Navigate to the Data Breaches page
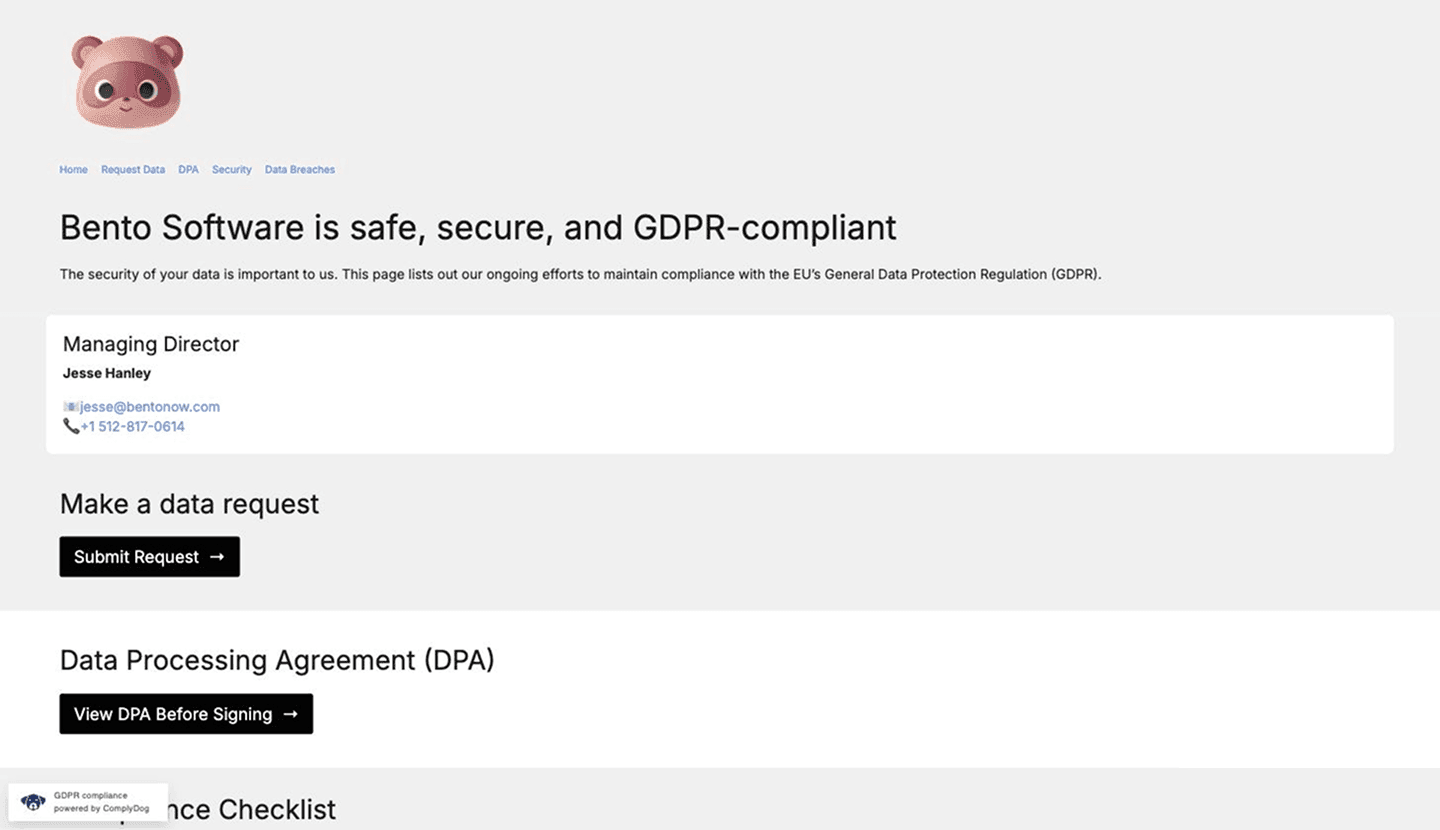Viewport: 1440px width, 830px height. [300, 170]
